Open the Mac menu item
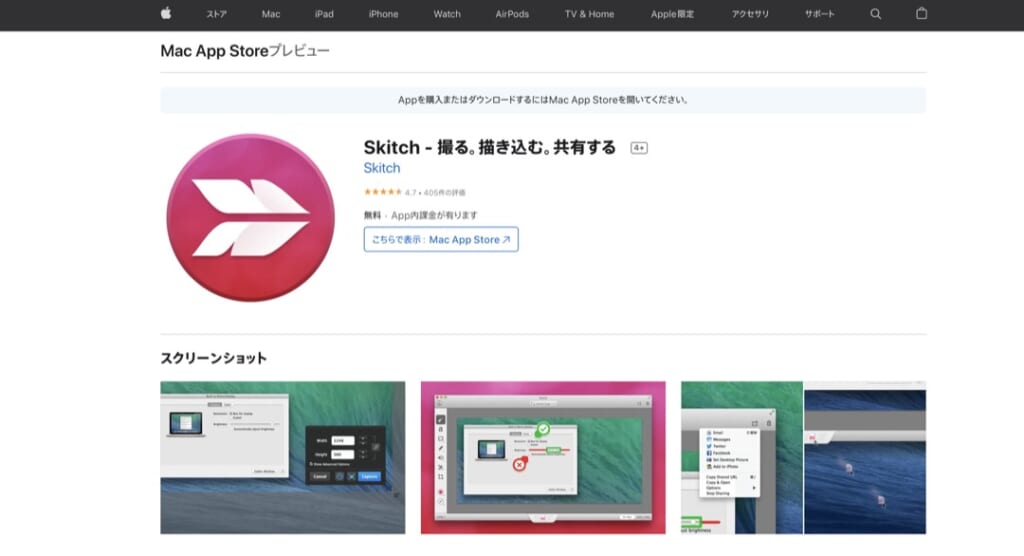Viewport: 1024px width, 556px height. pos(271,14)
